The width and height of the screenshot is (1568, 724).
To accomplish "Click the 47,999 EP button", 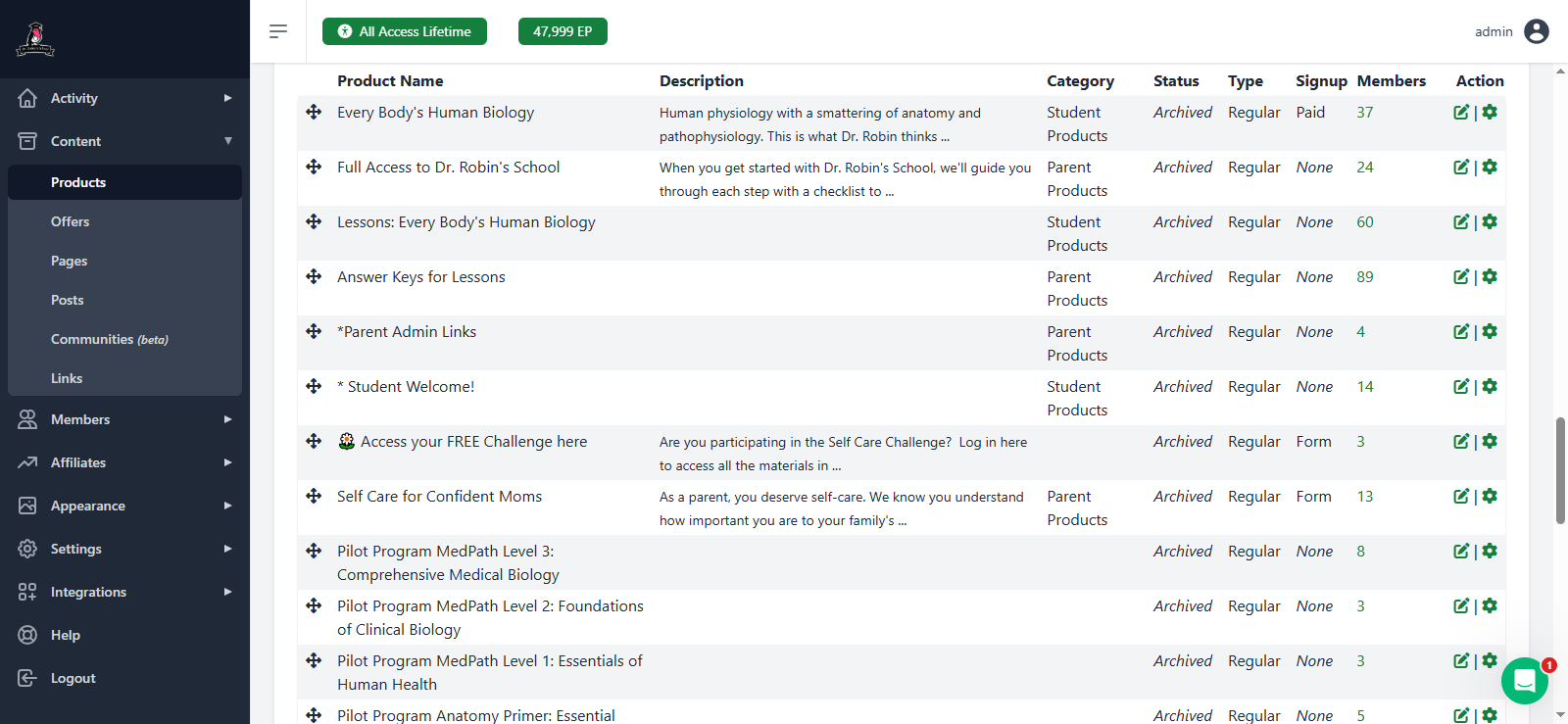I will (563, 31).
